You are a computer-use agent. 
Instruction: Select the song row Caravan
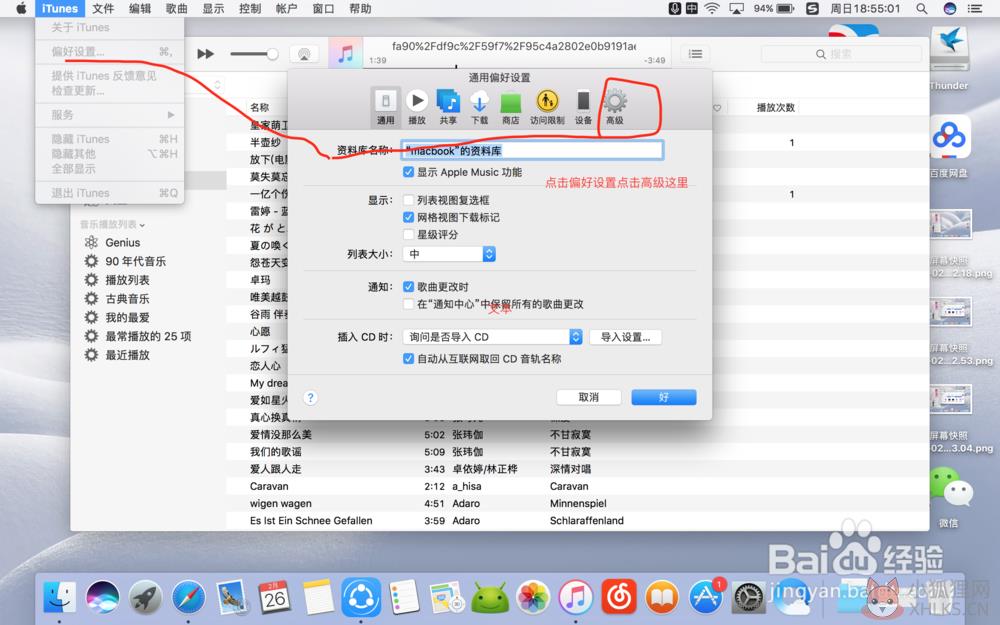[x=577, y=486]
